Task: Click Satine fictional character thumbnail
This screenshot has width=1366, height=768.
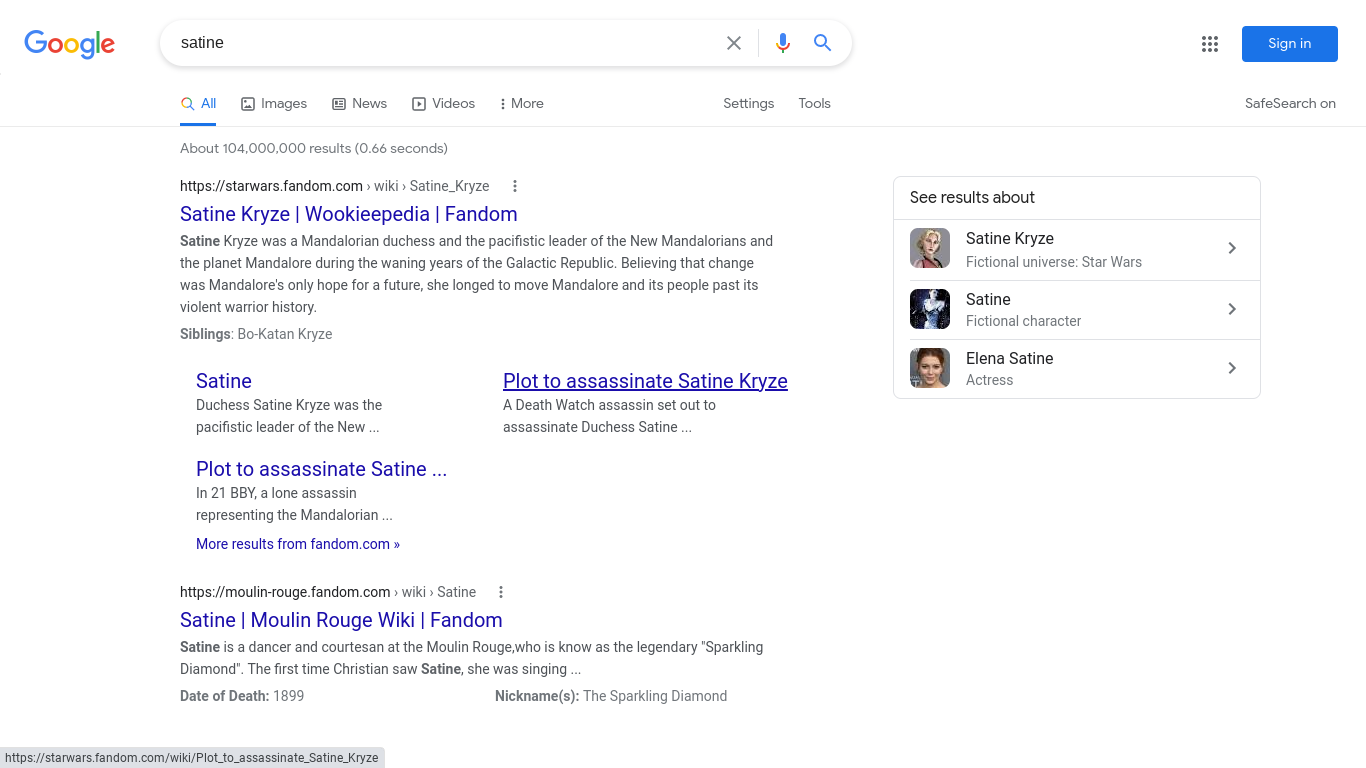Action: click(x=930, y=309)
